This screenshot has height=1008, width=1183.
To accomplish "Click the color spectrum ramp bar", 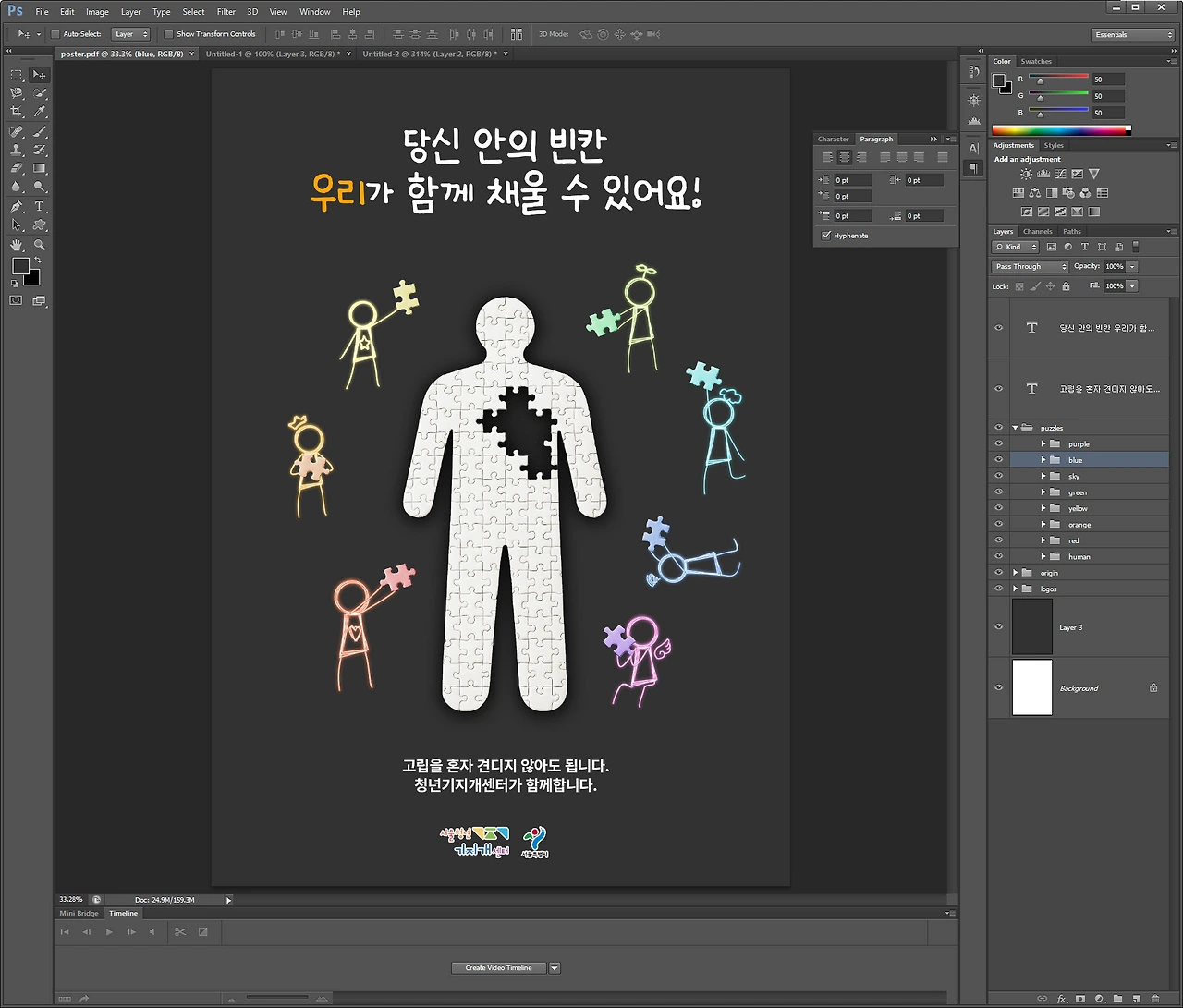I will click(x=1060, y=130).
